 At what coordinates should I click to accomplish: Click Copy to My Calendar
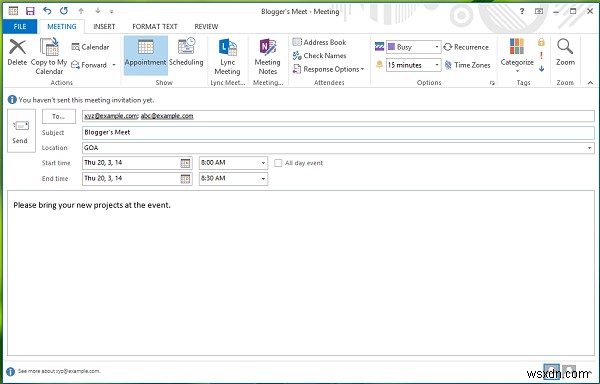(x=49, y=56)
